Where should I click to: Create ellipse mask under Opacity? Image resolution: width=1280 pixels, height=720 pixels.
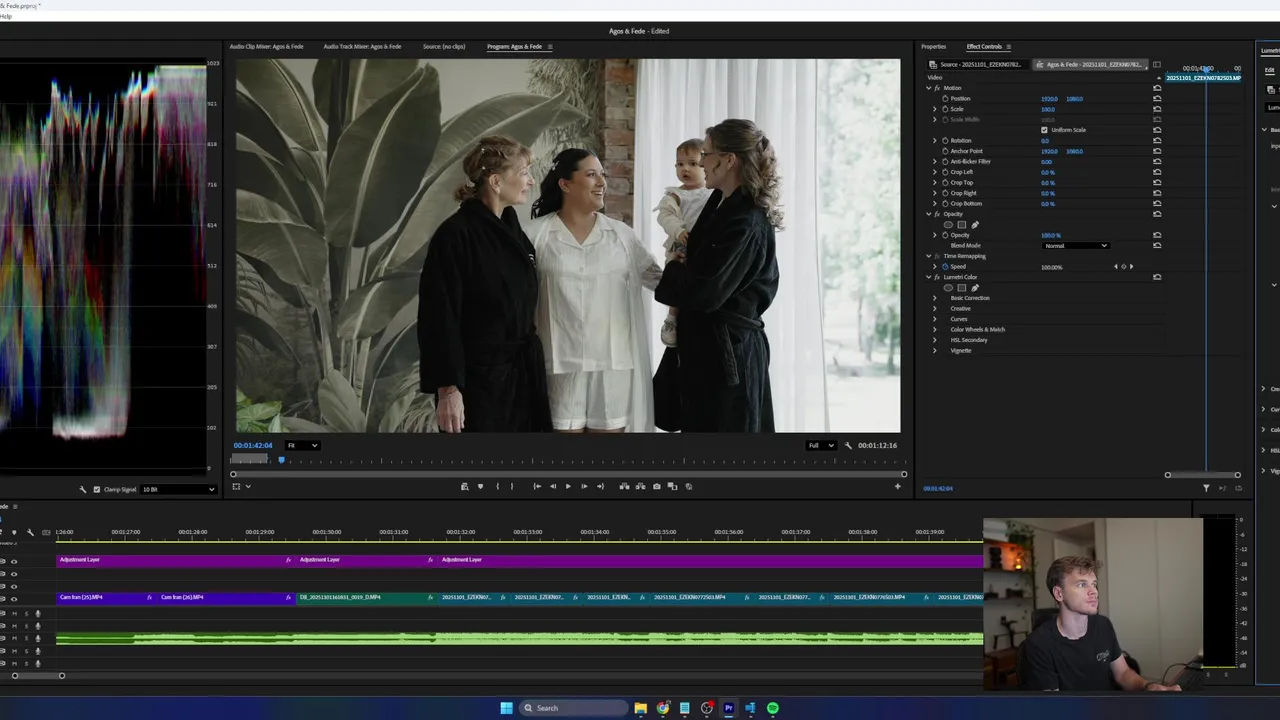pyautogui.click(x=948, y=225)
